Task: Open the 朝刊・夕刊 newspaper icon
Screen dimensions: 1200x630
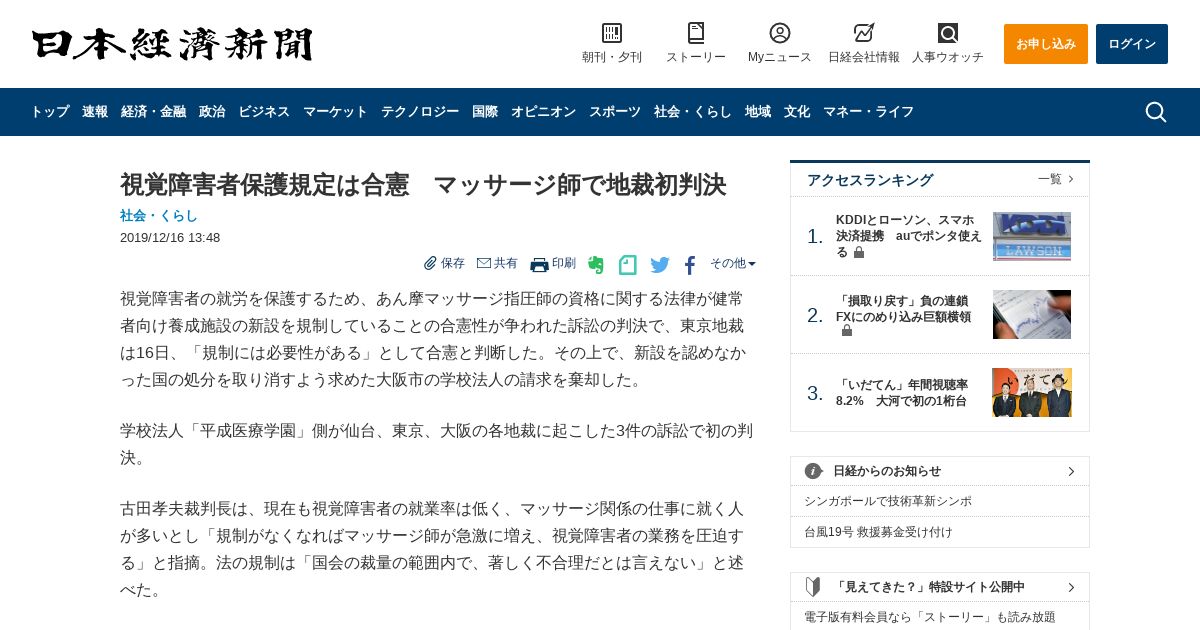Action: [x=612, y=33]
